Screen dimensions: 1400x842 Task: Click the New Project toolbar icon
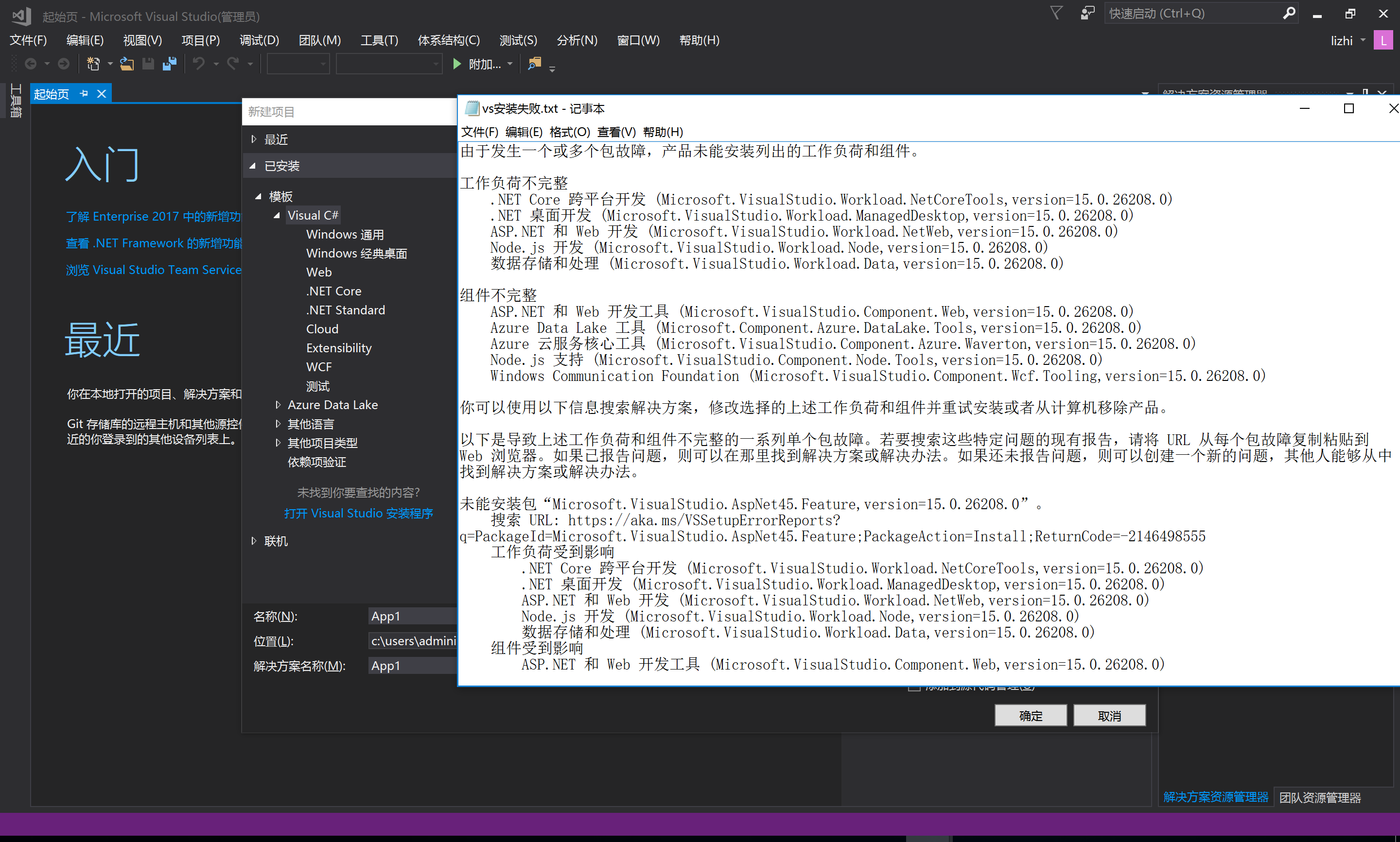pyautogui.click(x=93, y=64)
